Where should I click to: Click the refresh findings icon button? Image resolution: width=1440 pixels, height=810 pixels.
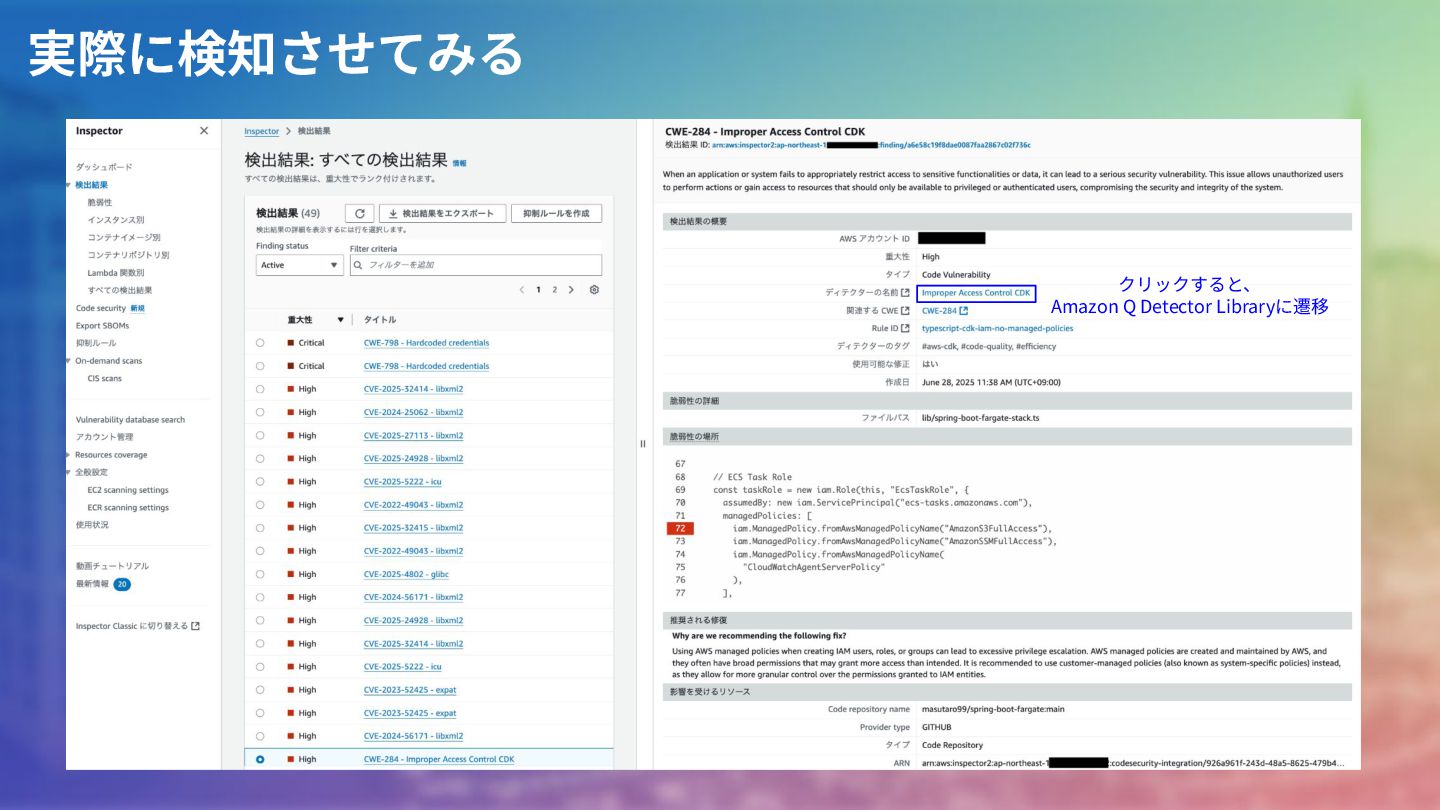359,213
